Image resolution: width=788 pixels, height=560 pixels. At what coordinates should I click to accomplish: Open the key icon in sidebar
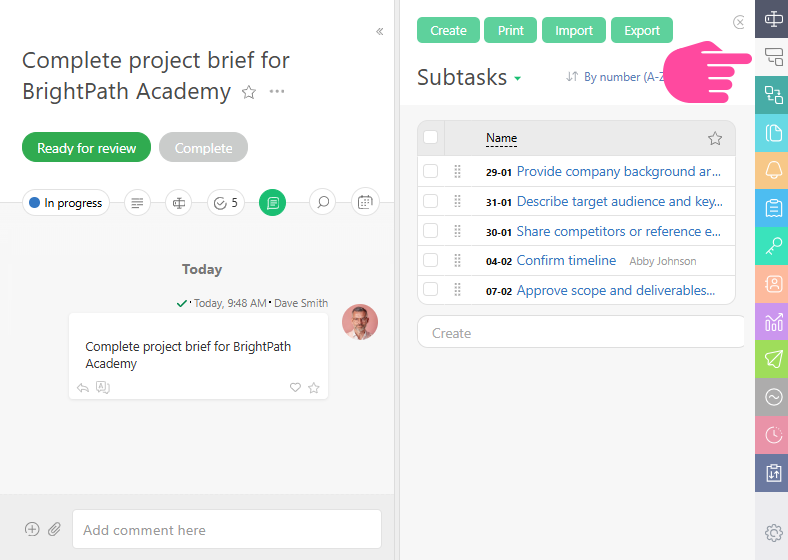click(x=772, y=246)
